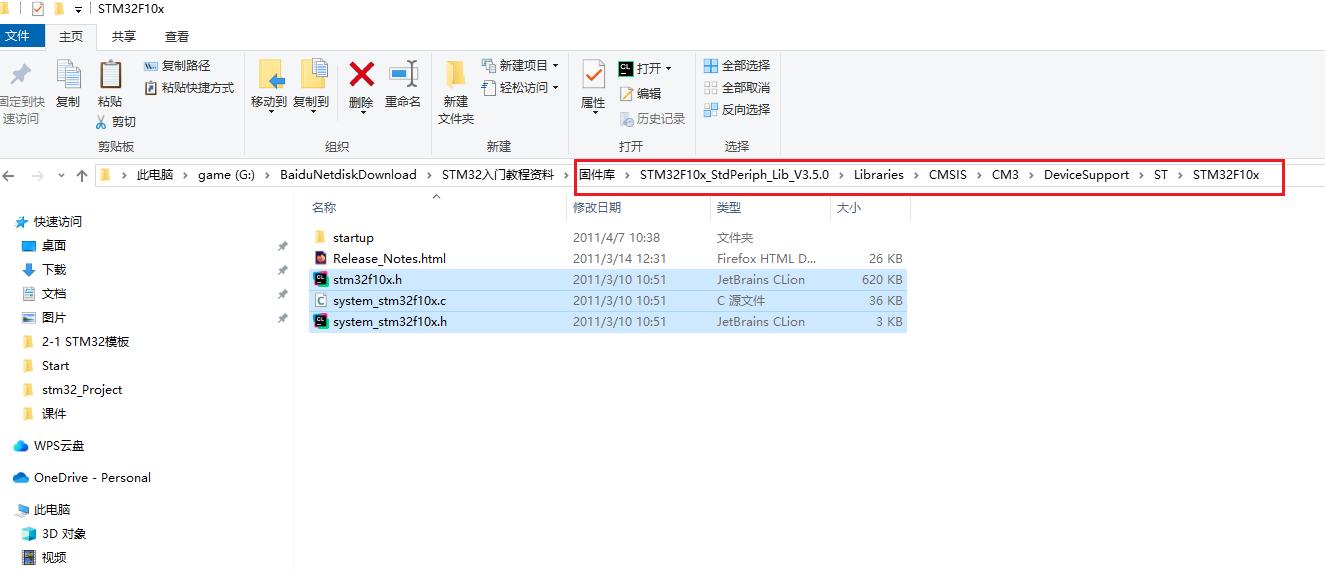1325x570 pixels.
Task: Click STM32入门教程资料 breadcrumb
Action: 498,175
